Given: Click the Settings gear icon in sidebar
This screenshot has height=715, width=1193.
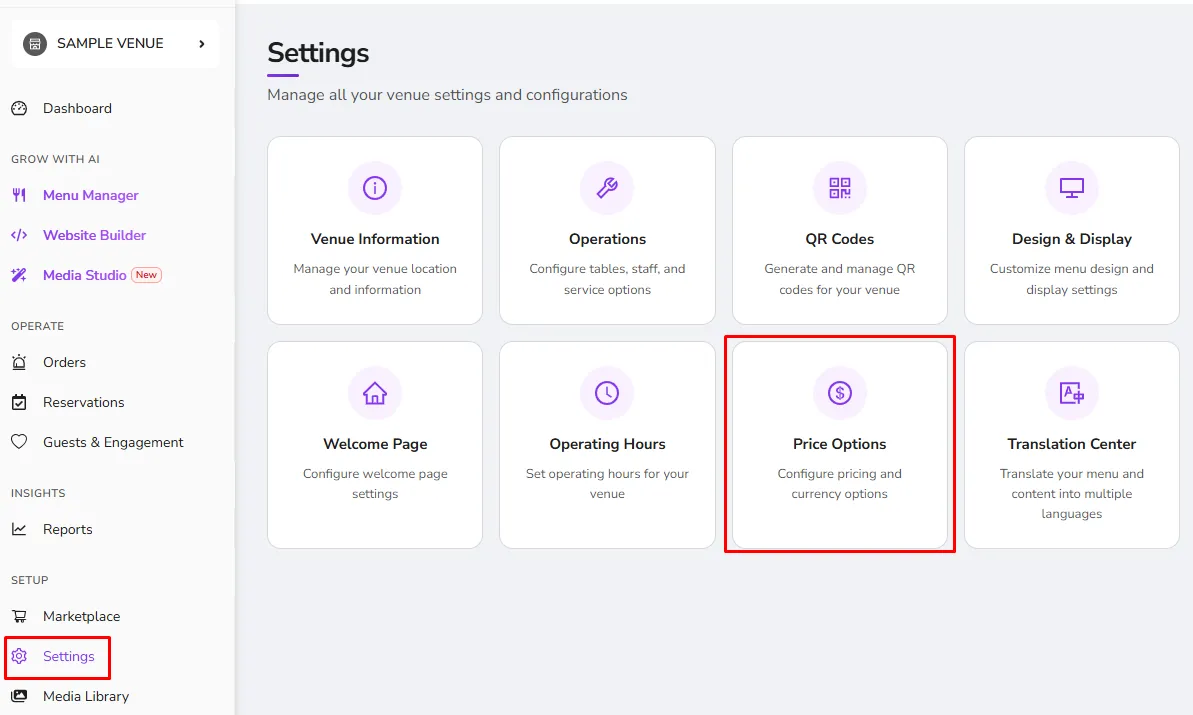Looking at the screenshot, I should coord(19,656).
